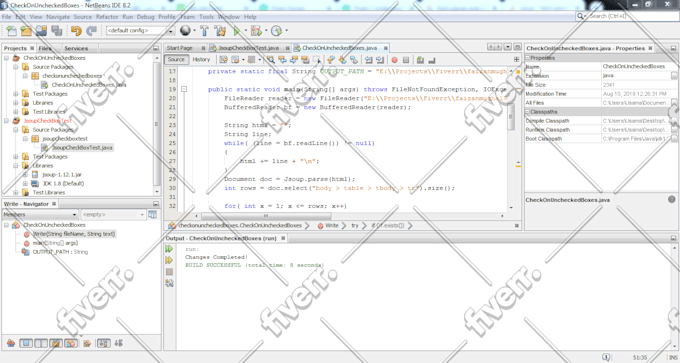The height and width of the screenshot is (363, 680).
Task: Open the Source menu
Action: tap(82, 17)
